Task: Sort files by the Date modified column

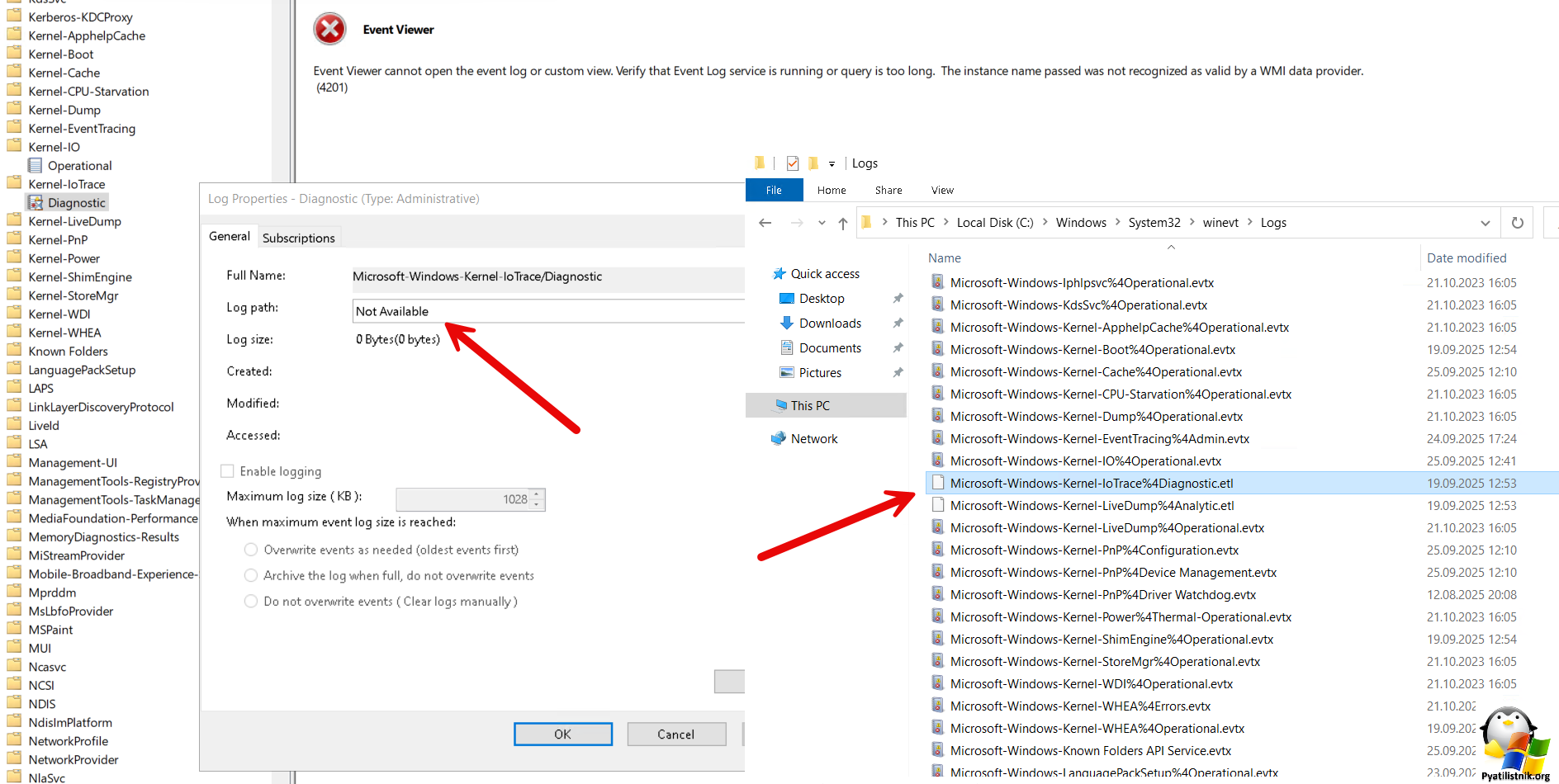Action: pos(1467,257)
